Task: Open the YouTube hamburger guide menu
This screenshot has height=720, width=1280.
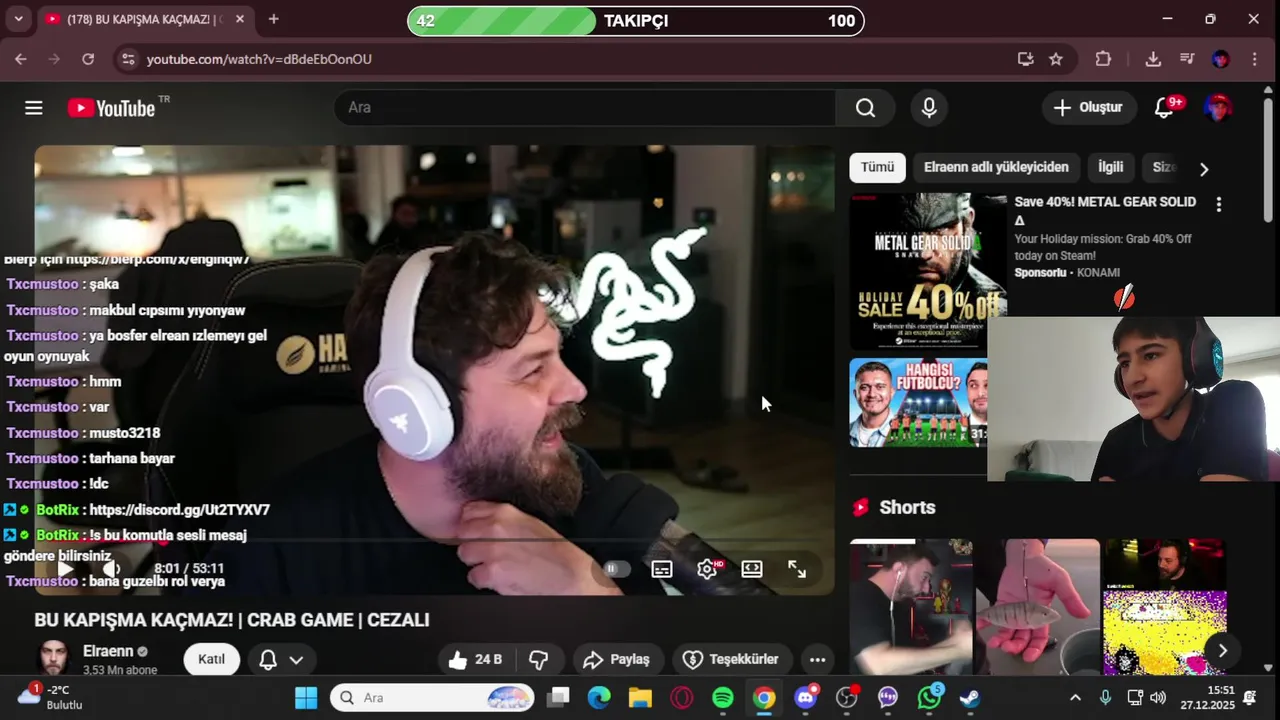Action: coord(34,108)
